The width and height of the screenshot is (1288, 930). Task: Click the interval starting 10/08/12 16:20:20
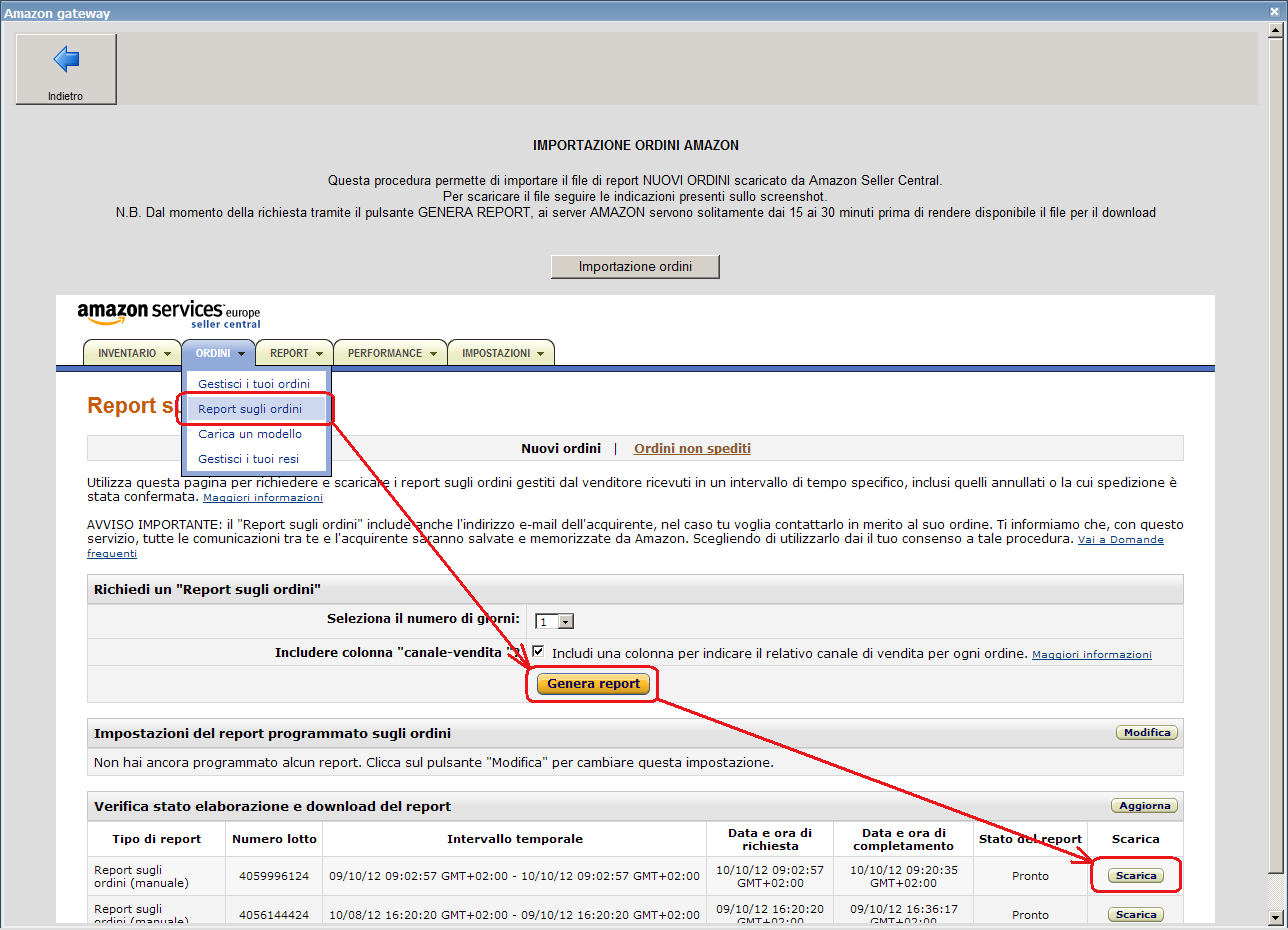pyautogui.click(x=514, y=915)
